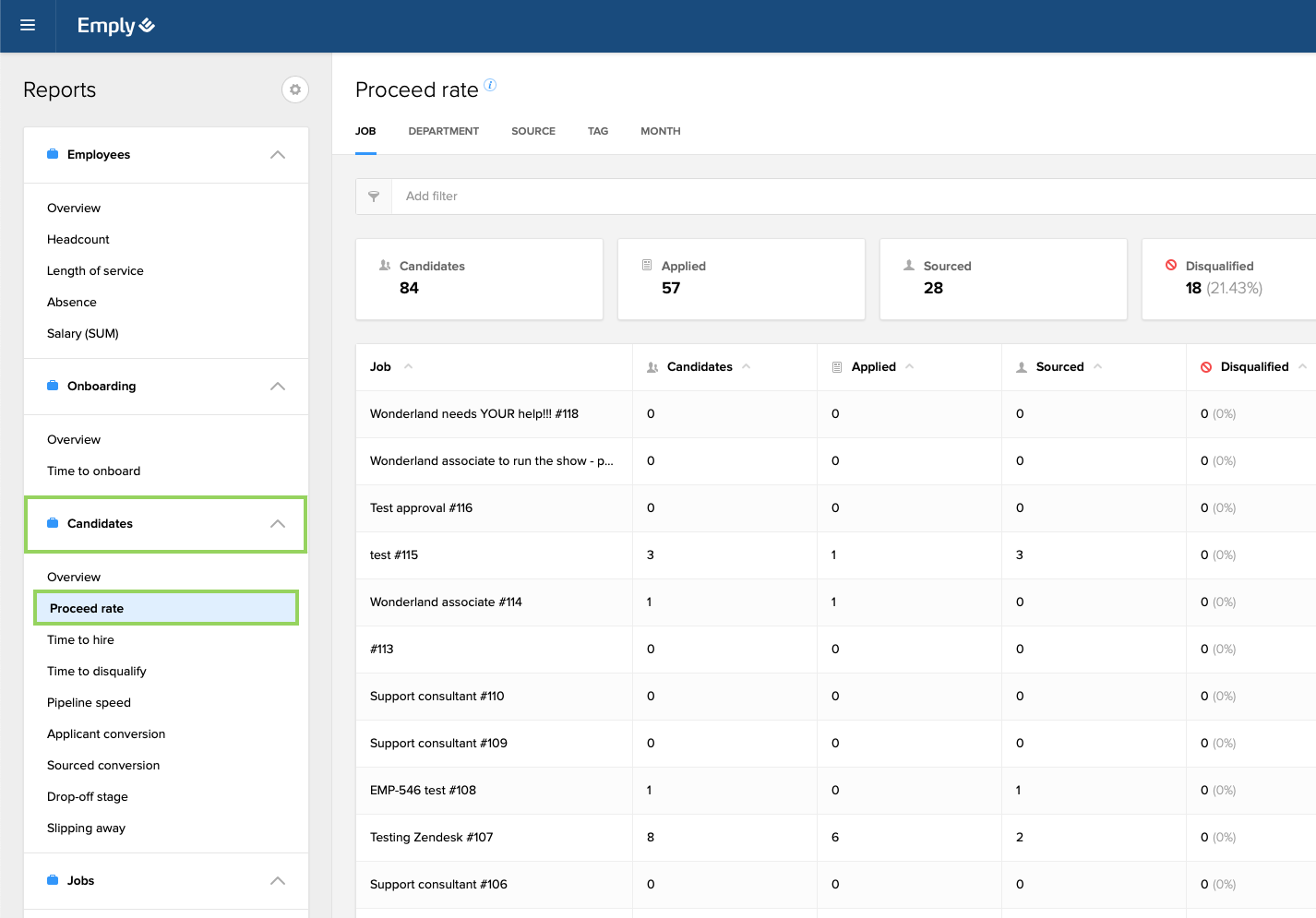The height and width of the screenshot is (918, 1316).
Task: Collapse the Jobs section chevron
Action: tap(278, 881)
